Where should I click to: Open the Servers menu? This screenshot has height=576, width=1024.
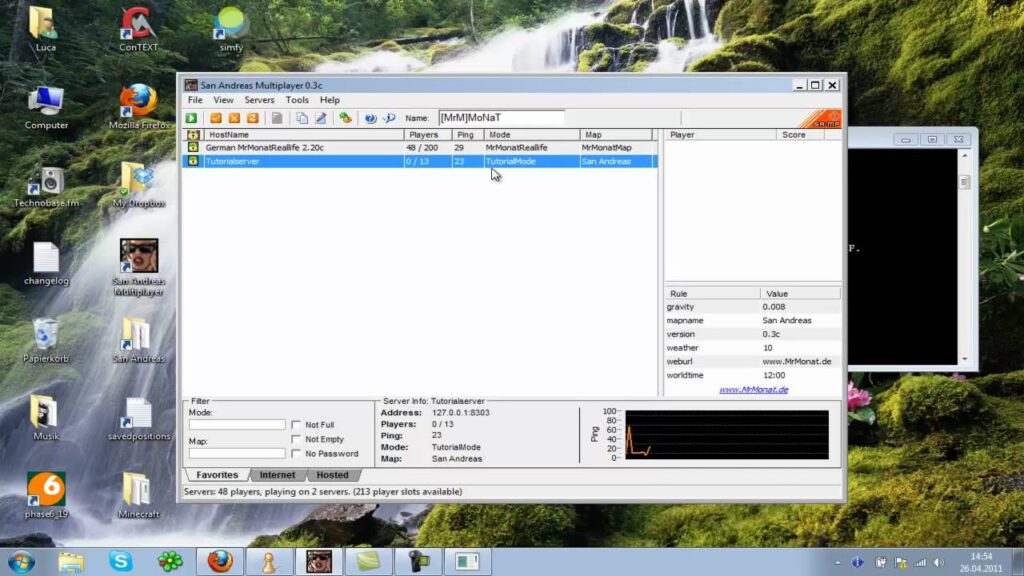[259, 100]
